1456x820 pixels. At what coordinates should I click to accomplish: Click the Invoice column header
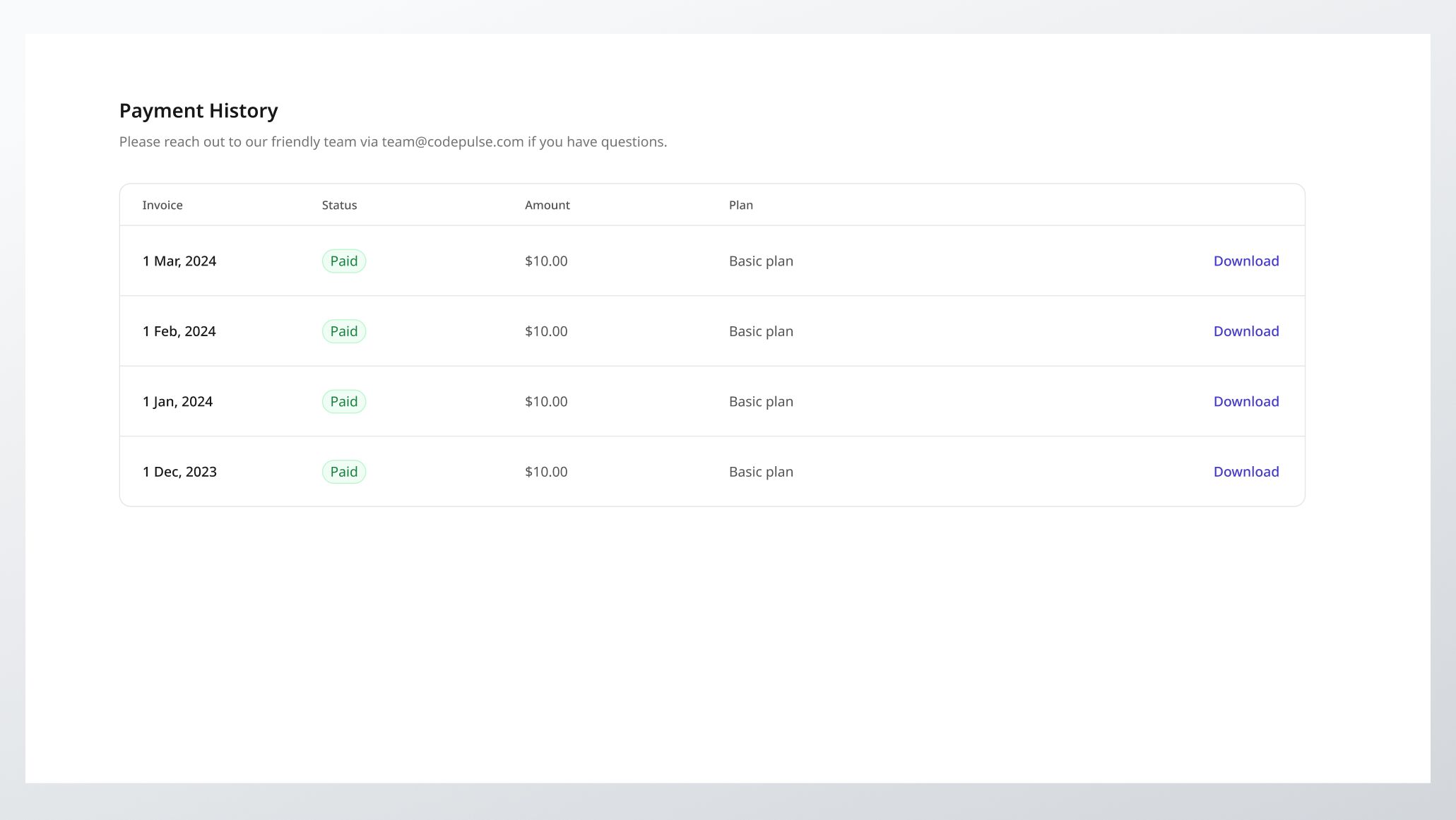tap(162, 205)
